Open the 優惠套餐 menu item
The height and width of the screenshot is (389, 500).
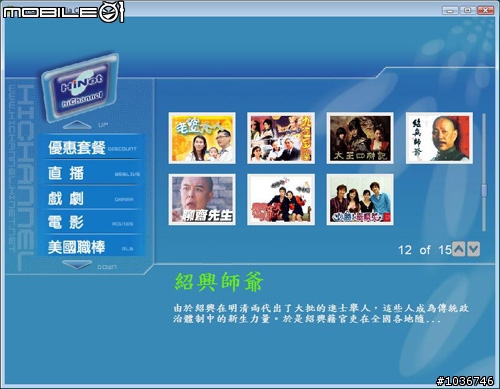(92, 147)
